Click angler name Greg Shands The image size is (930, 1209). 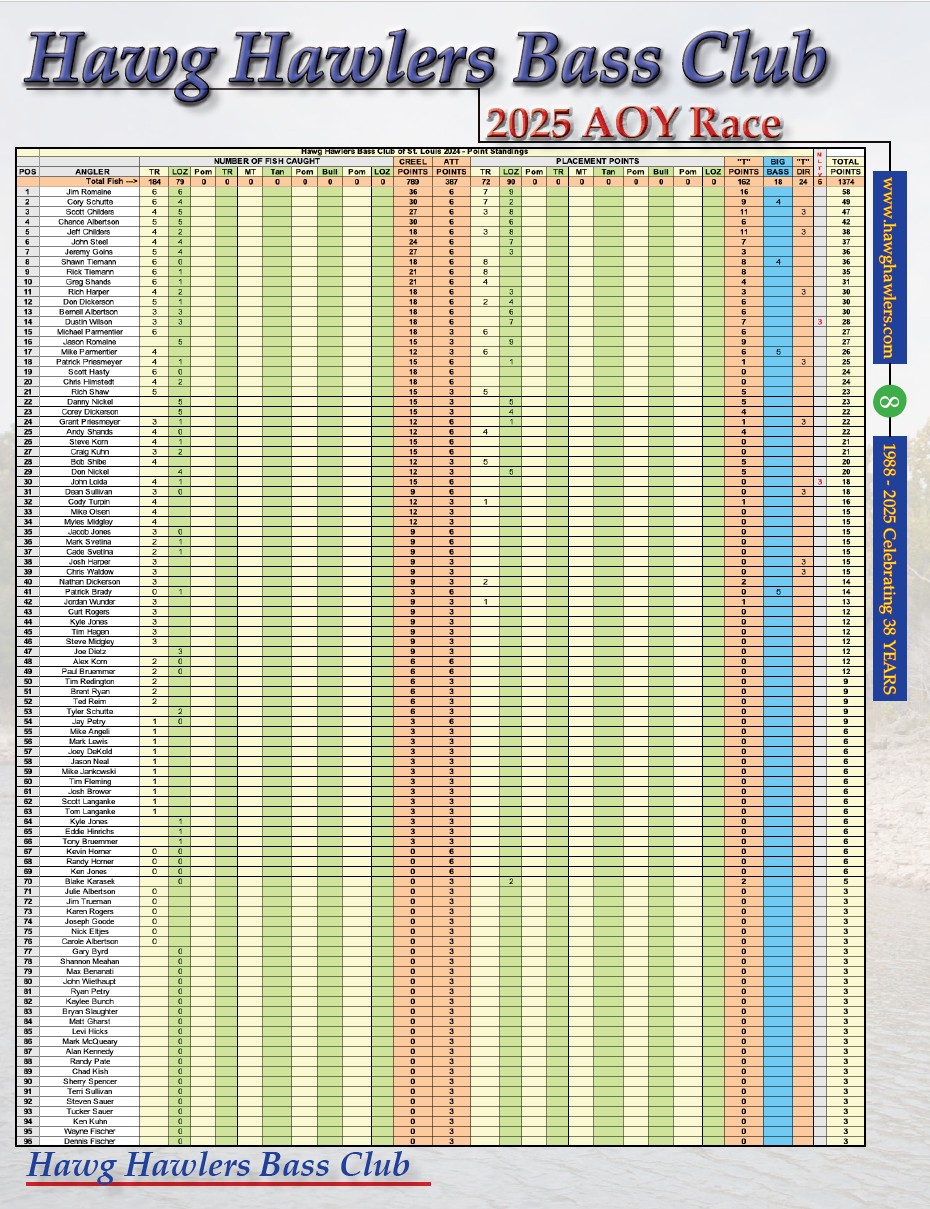[89, 281]
